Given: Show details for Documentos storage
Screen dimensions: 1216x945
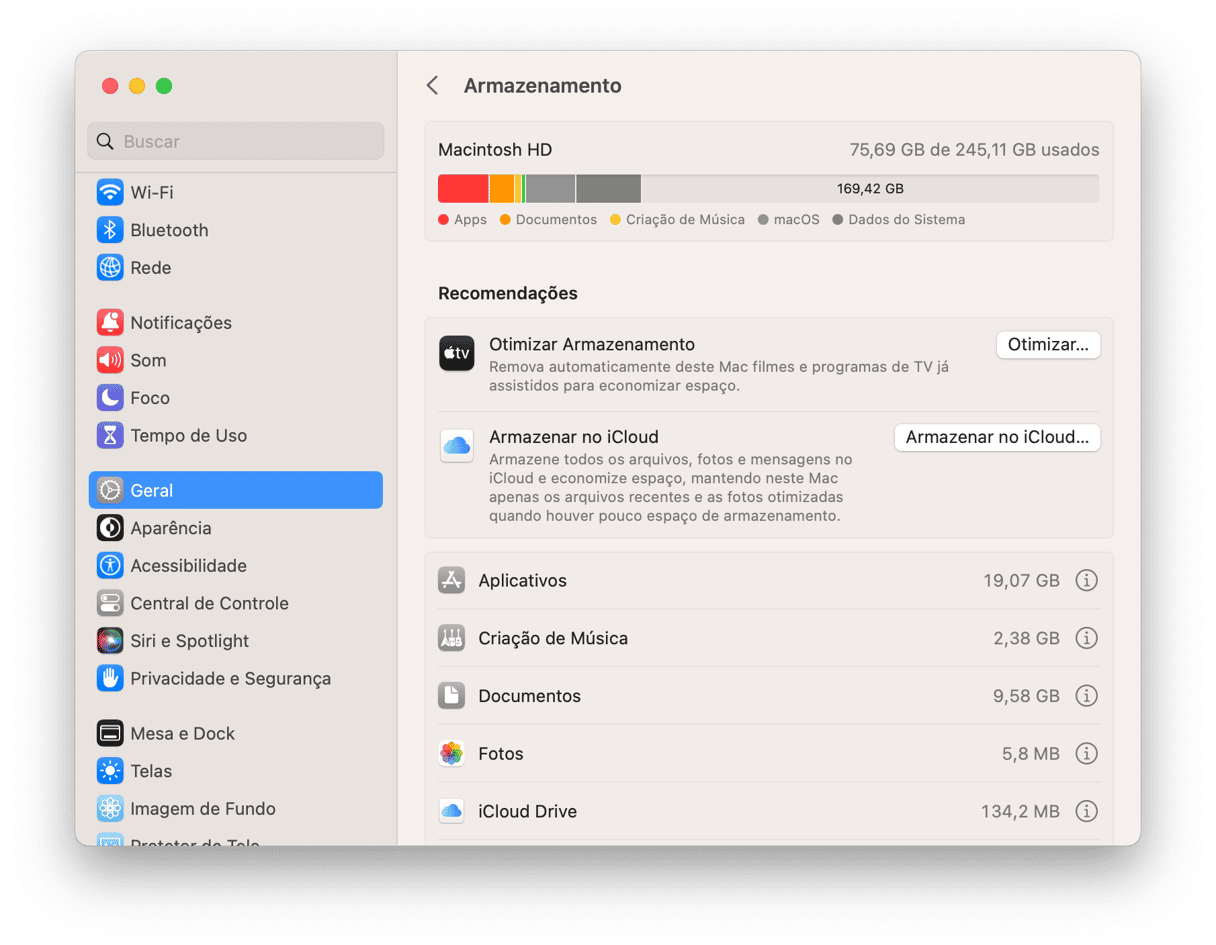Looking at the screenshot, I should click(1086, 696).
